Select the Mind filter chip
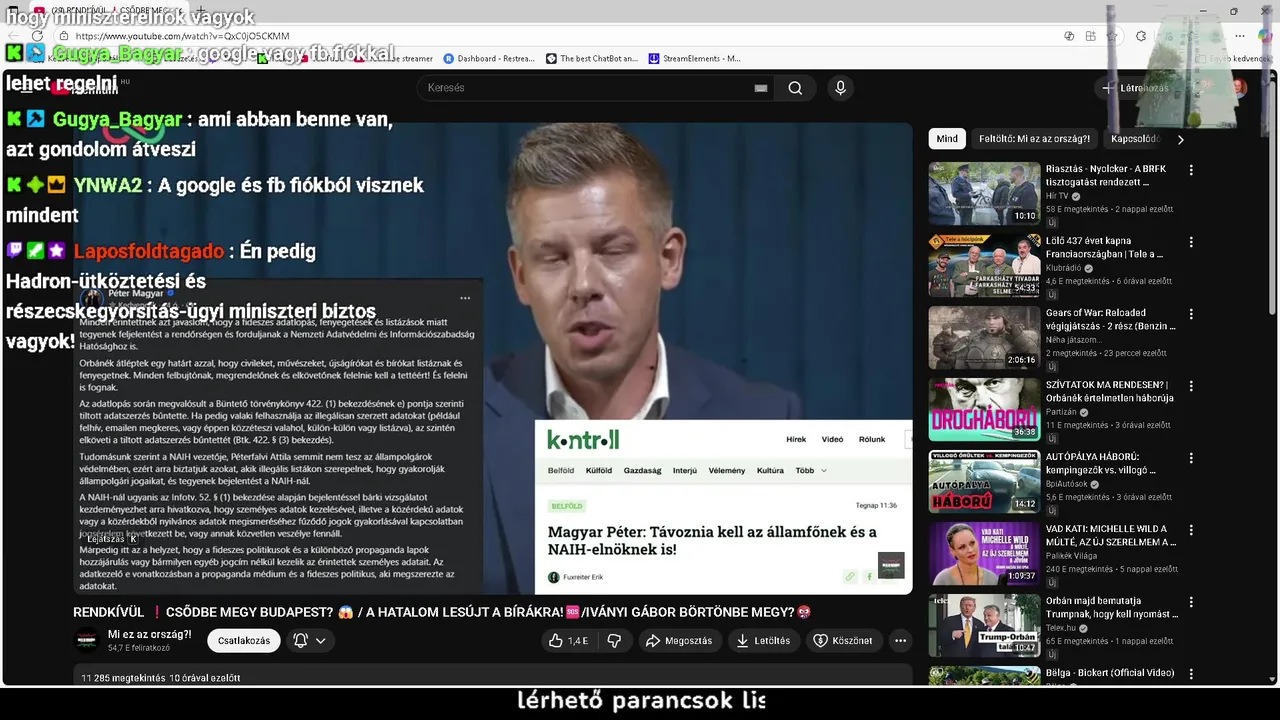Screen dimensions: 1280x720 (947, 139)
